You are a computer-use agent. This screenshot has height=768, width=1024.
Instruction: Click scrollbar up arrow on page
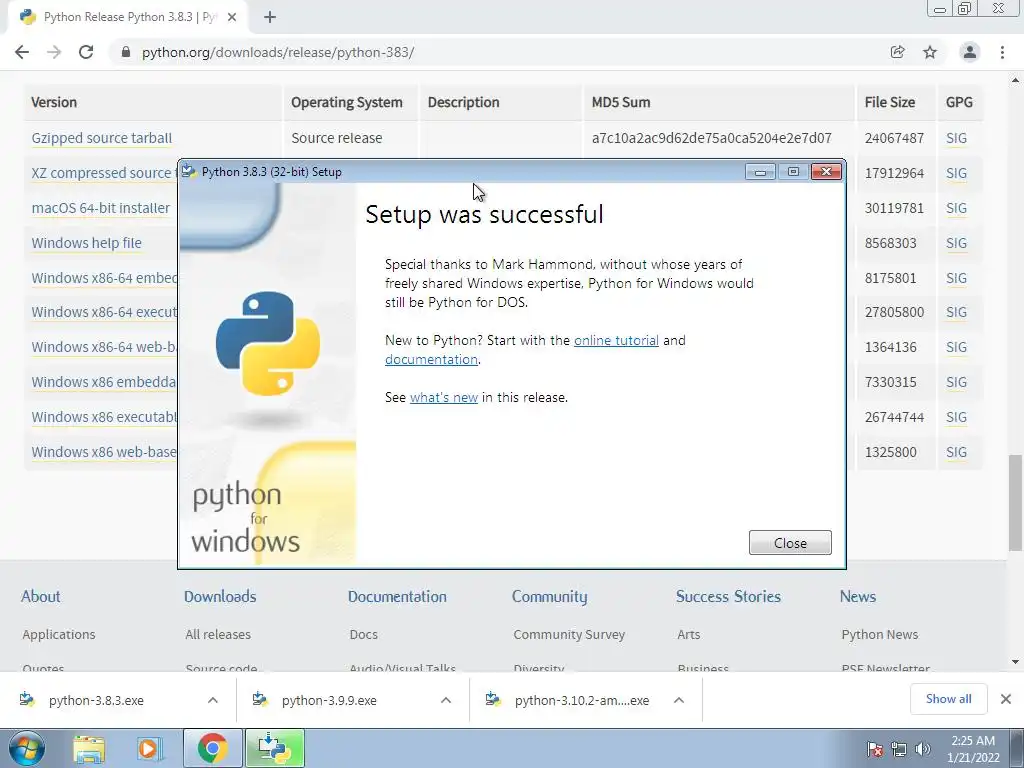coord(1015,80)
